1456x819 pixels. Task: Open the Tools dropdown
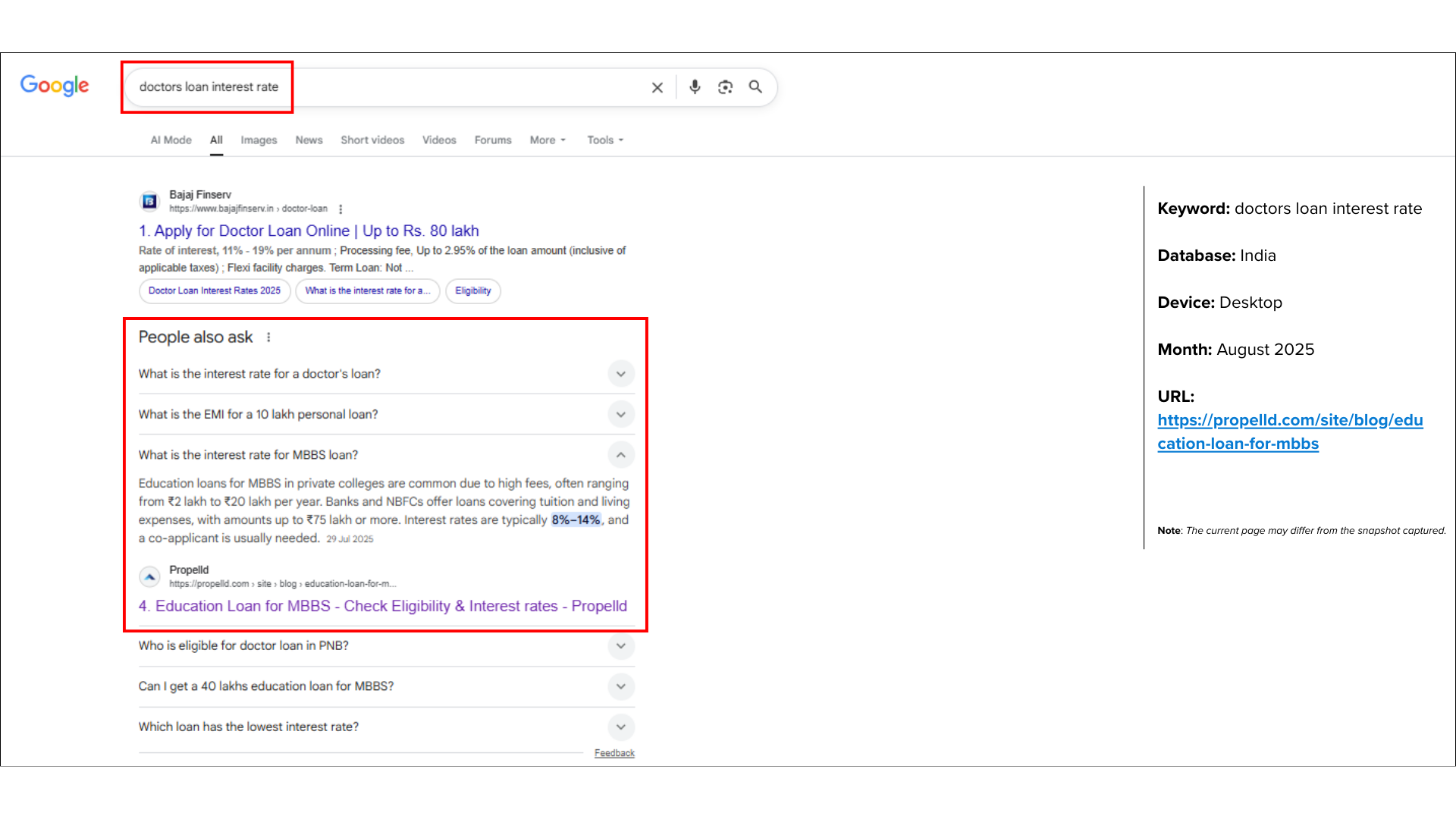[605, 140]
